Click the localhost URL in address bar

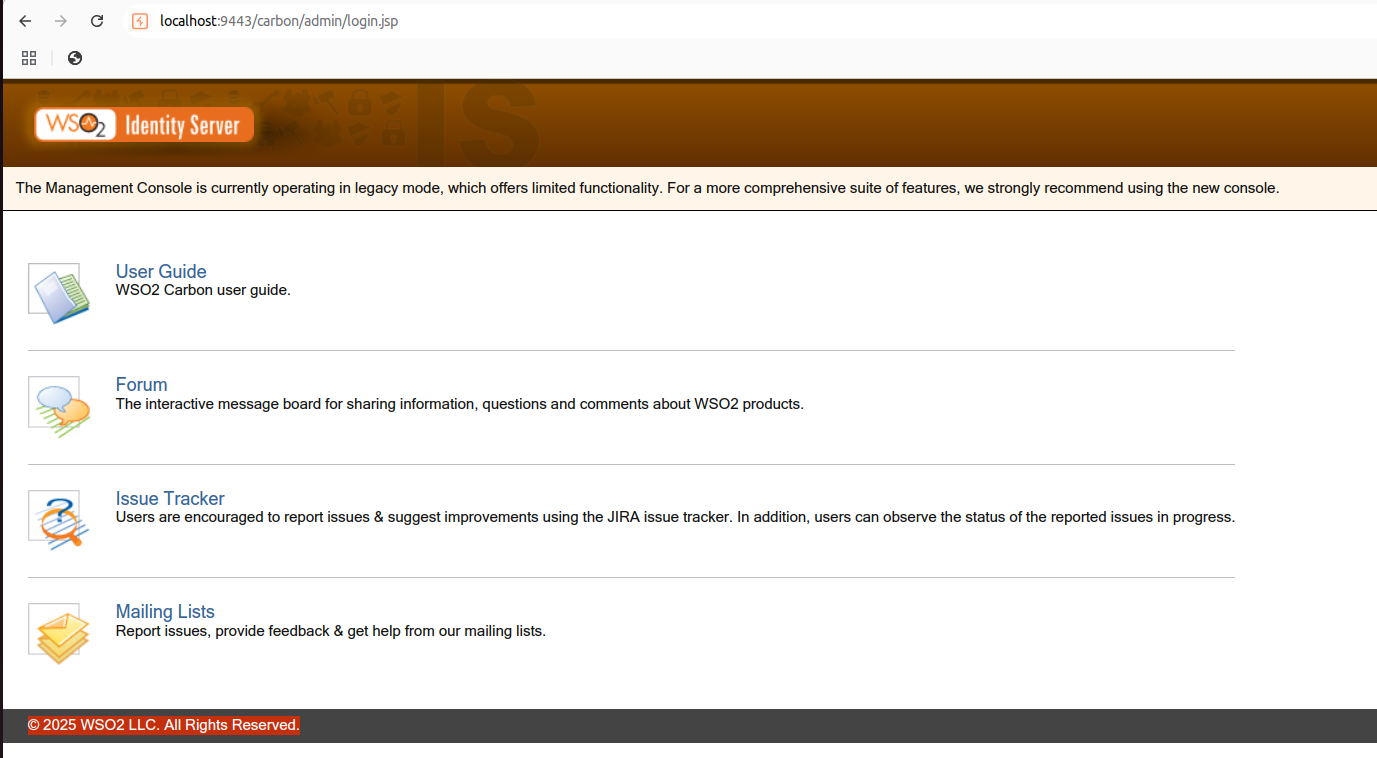coord(279,21)
